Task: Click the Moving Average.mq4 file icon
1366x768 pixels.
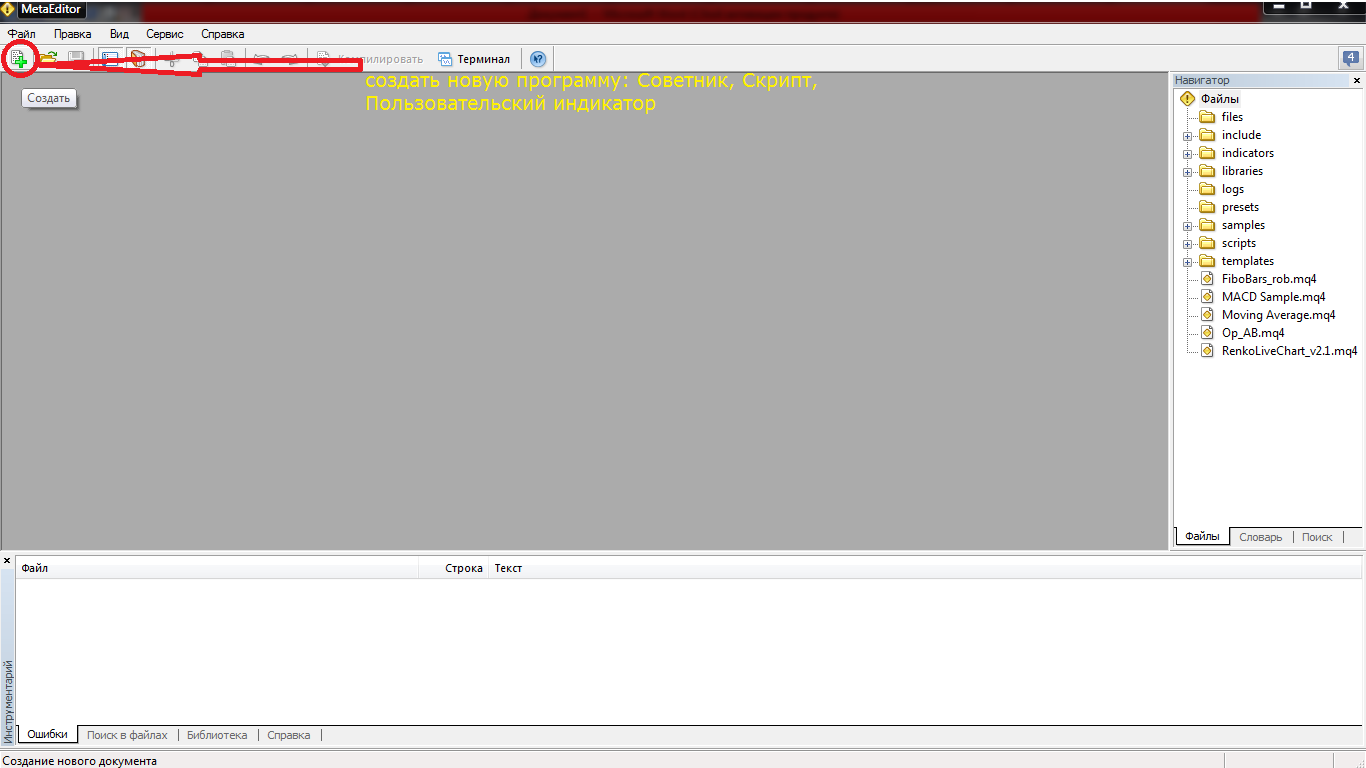Action: [x=1207, y=315]
